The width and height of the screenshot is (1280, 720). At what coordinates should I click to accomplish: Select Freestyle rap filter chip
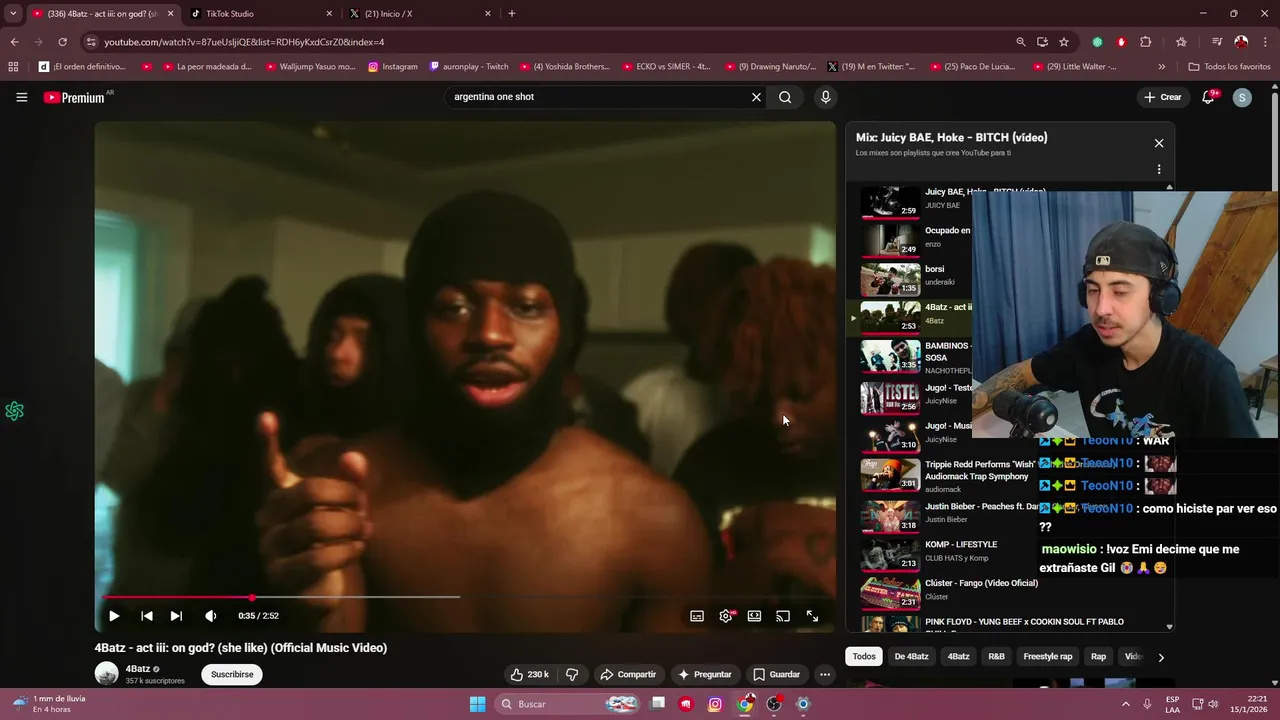pyautogui.click(x=1048, y=657)
